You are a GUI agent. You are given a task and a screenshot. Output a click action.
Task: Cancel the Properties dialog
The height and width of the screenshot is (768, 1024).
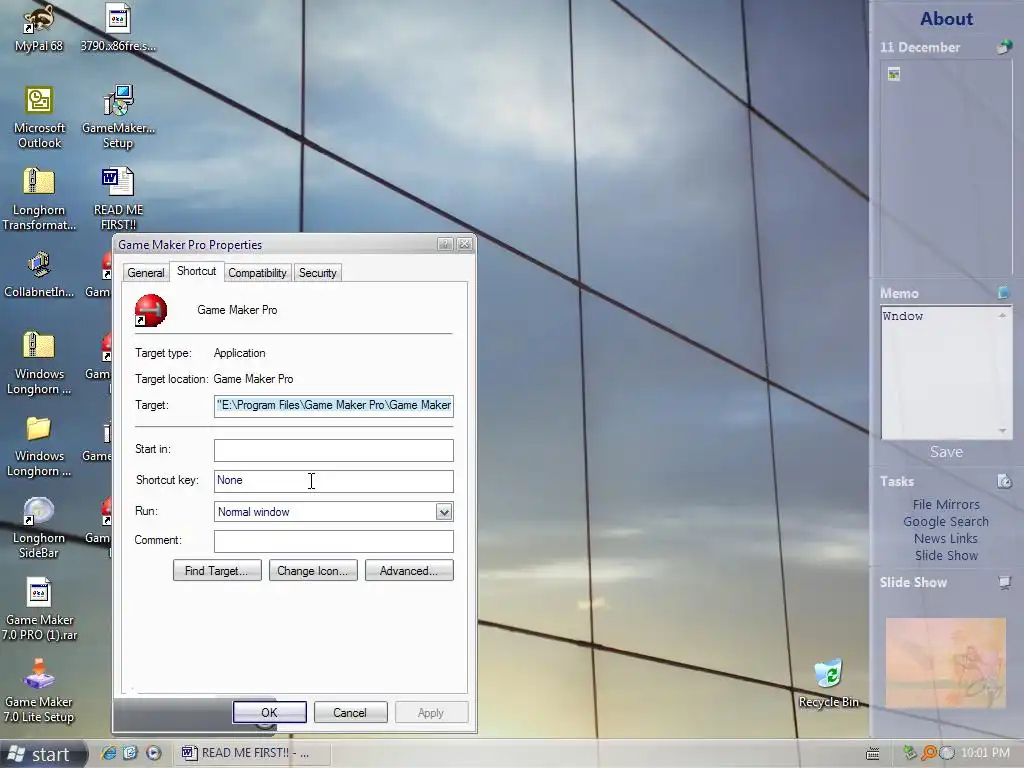pos(350,712)
